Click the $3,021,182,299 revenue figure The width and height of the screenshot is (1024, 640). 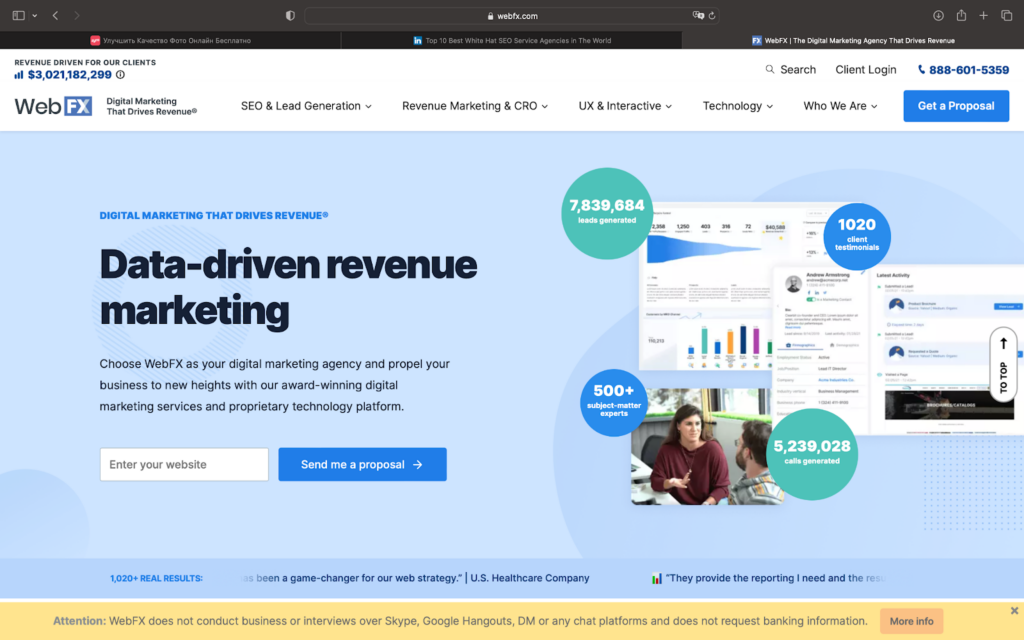[70, 74]
